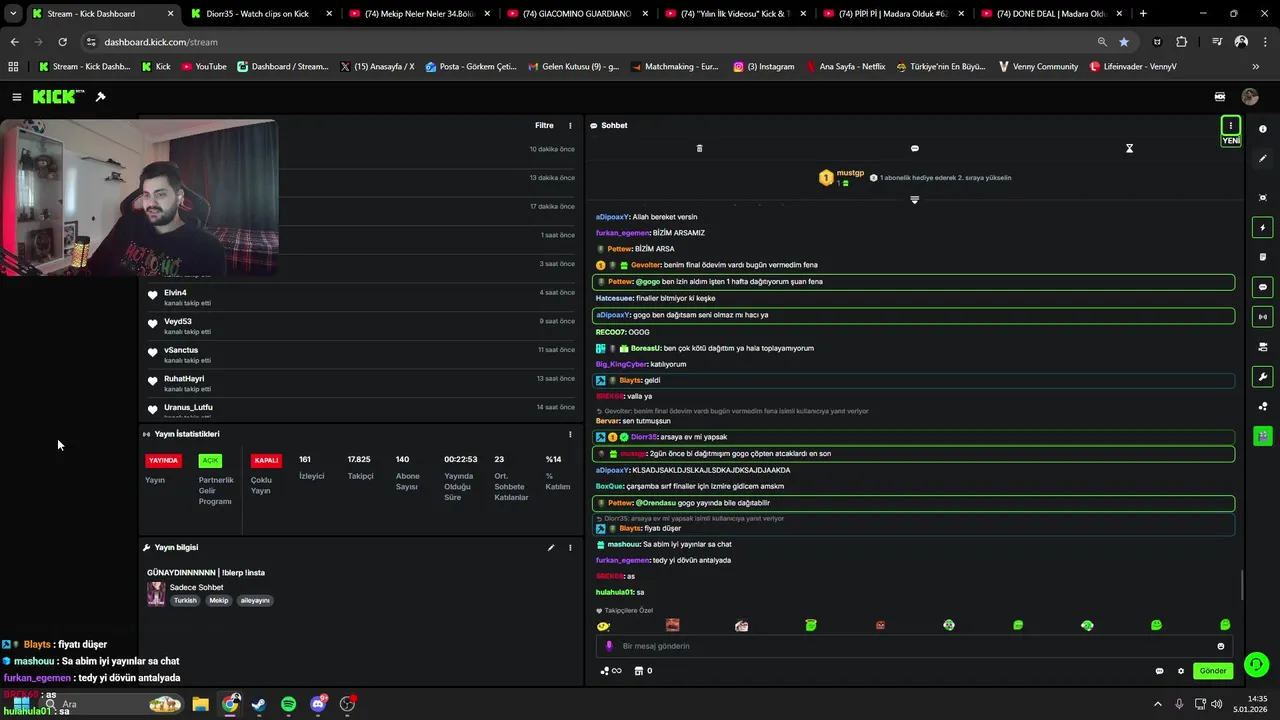Open the user avatar menu
This screenshot has width=1280, height=720.
coord(1250,97)
